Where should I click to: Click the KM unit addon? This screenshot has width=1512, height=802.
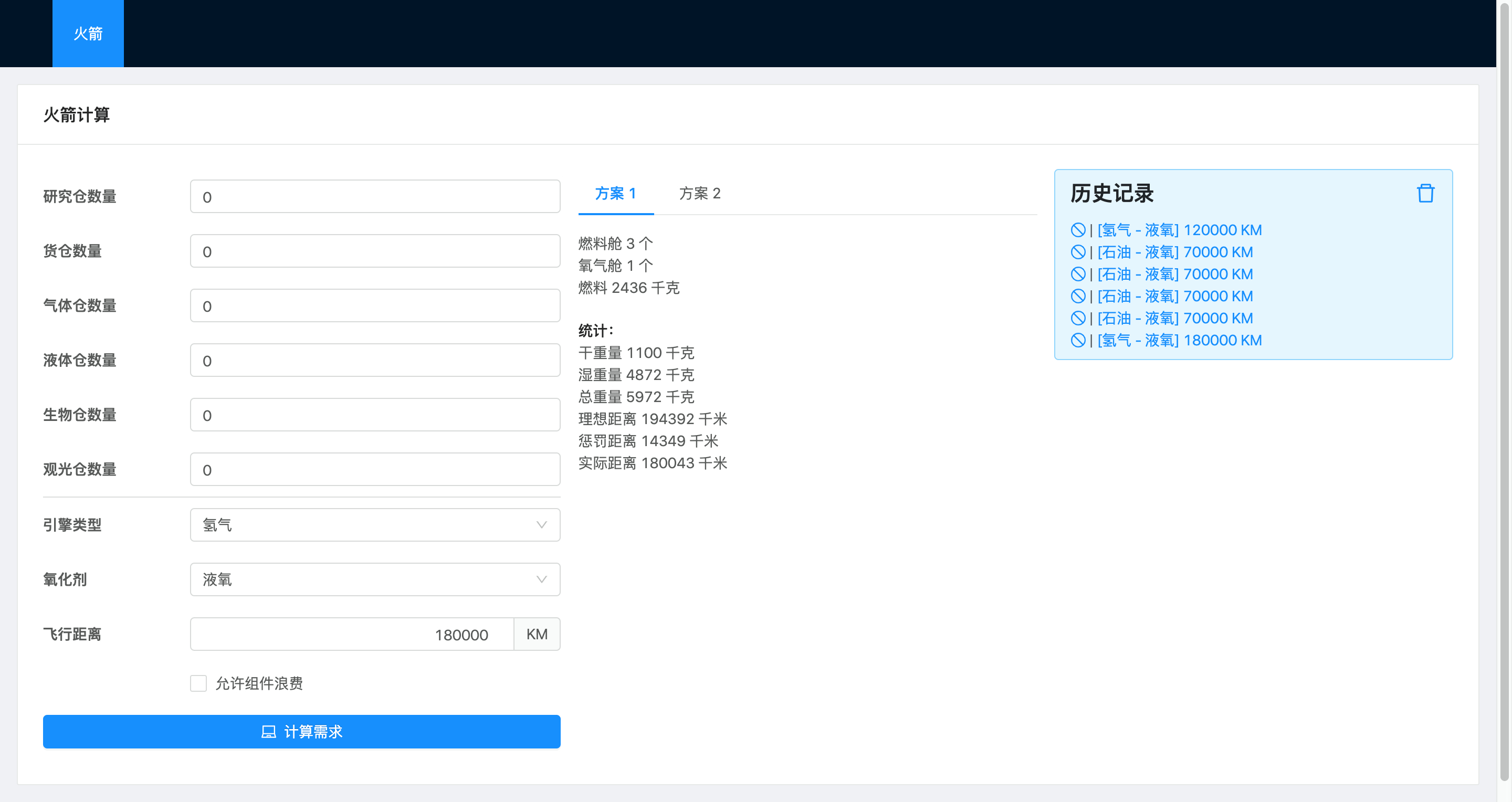537,634
